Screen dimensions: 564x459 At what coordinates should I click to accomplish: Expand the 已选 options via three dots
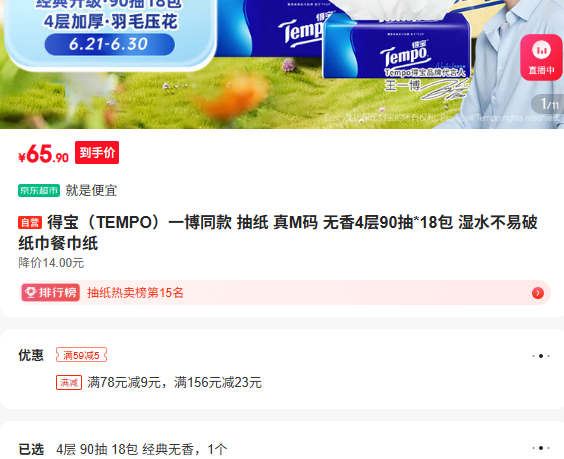click(x=541, y=448)
